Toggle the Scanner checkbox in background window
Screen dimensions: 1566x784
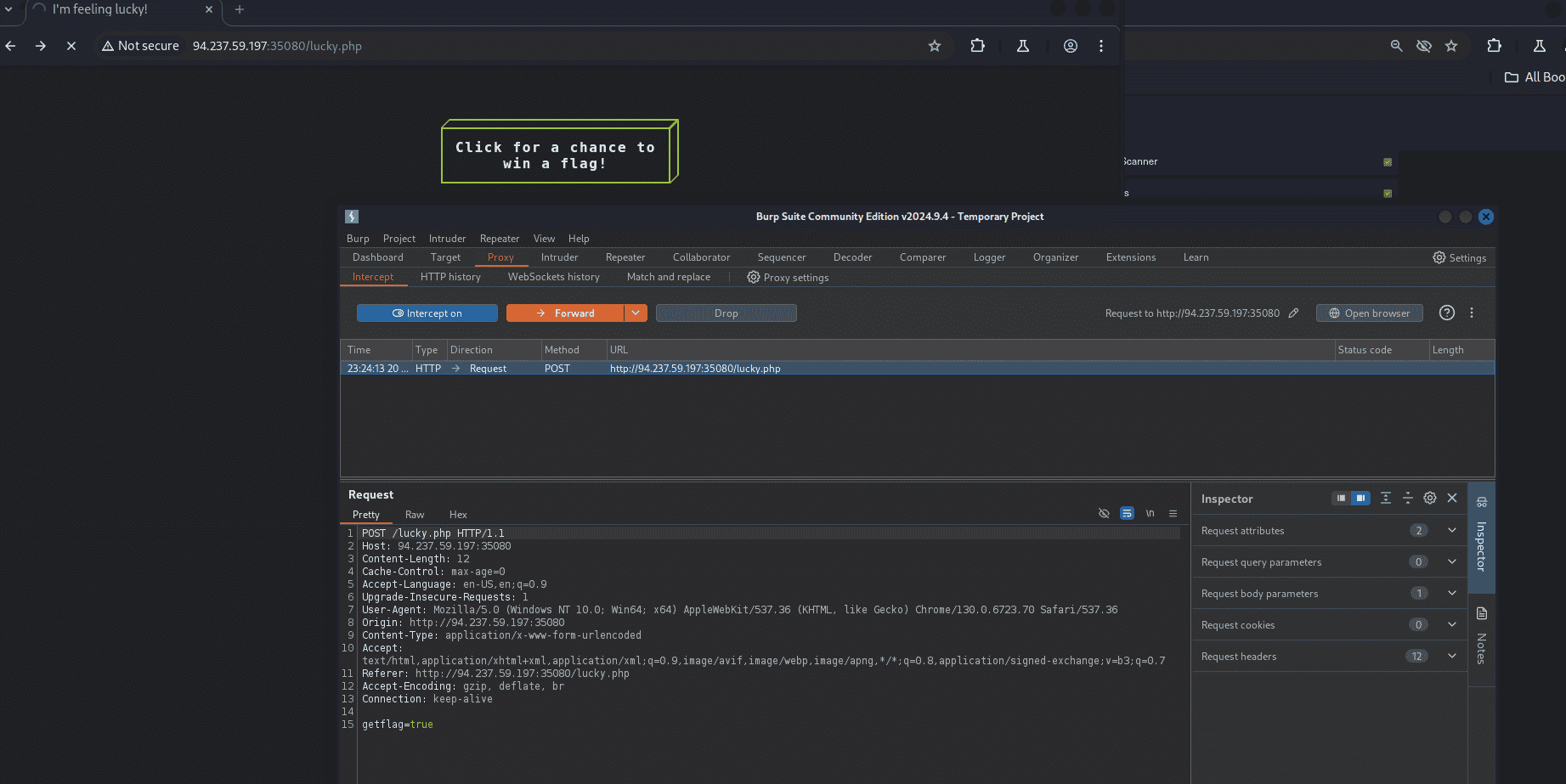[1388, 162]
